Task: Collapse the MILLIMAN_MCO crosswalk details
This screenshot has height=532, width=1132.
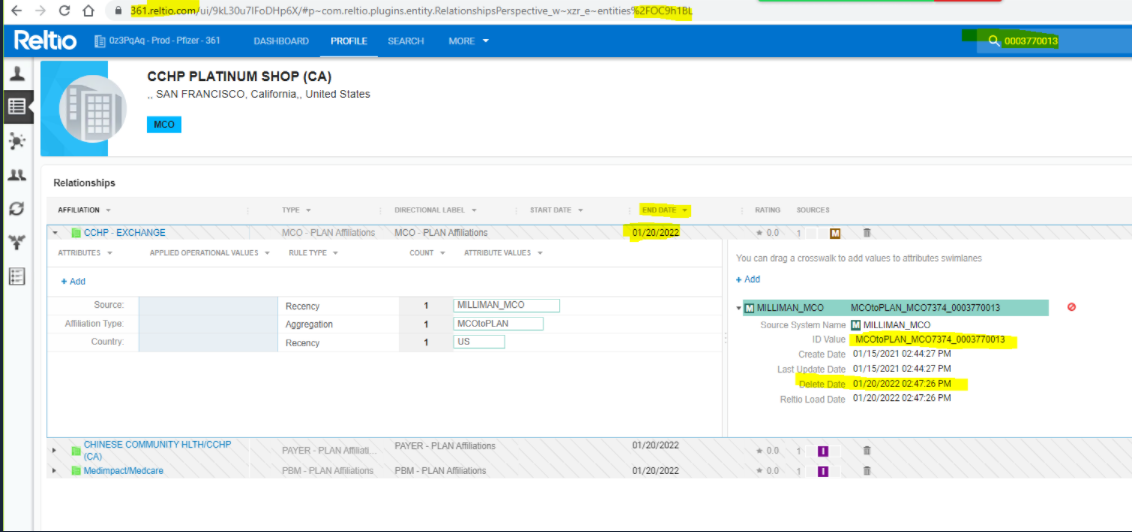Action: click(x=739, y=308)
